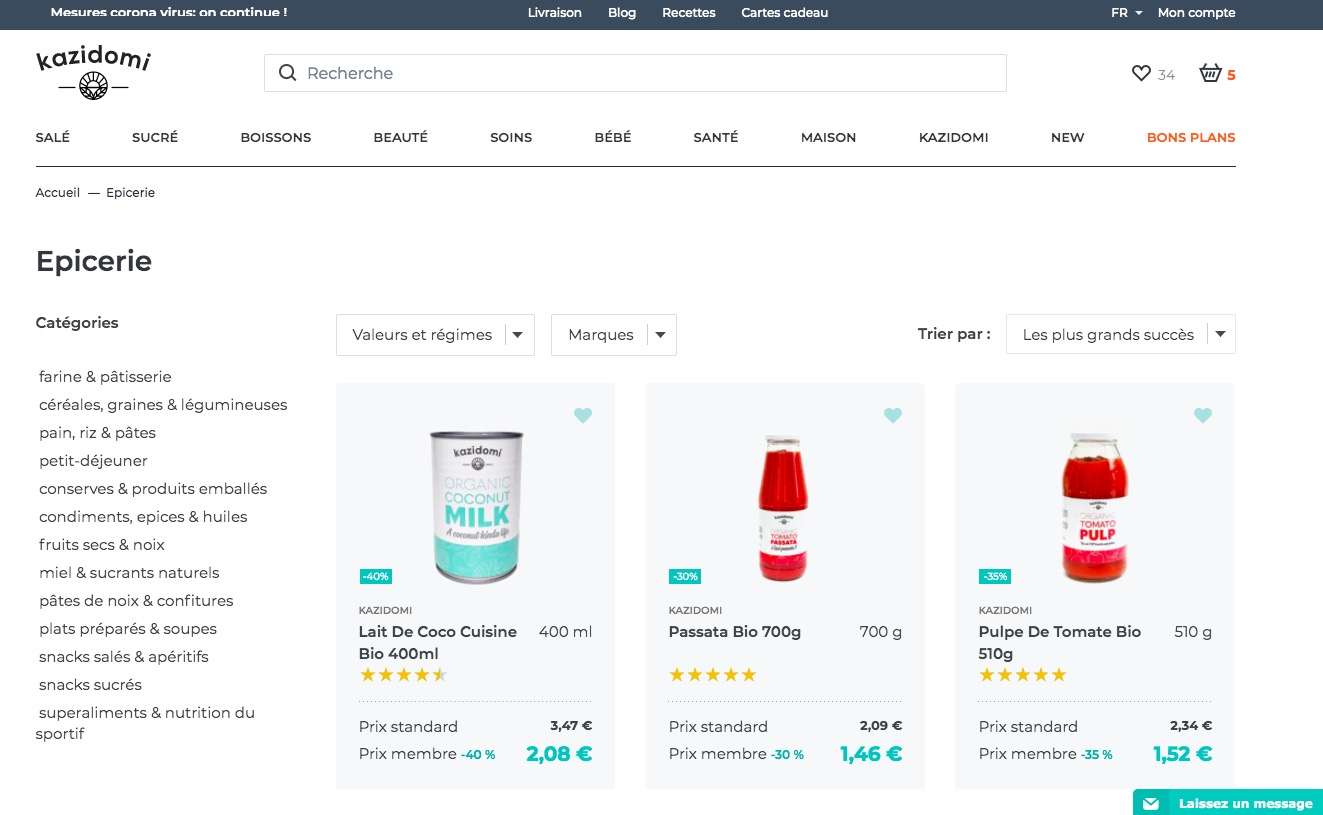Click the Kazidomi logo
The width and height of the screenshot is (1323, 815).
tap(93, 73)
